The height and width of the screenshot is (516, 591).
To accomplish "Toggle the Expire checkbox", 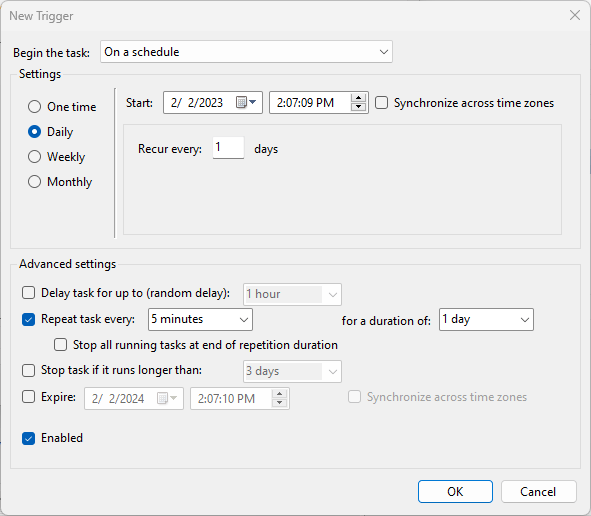I will 29,397.
